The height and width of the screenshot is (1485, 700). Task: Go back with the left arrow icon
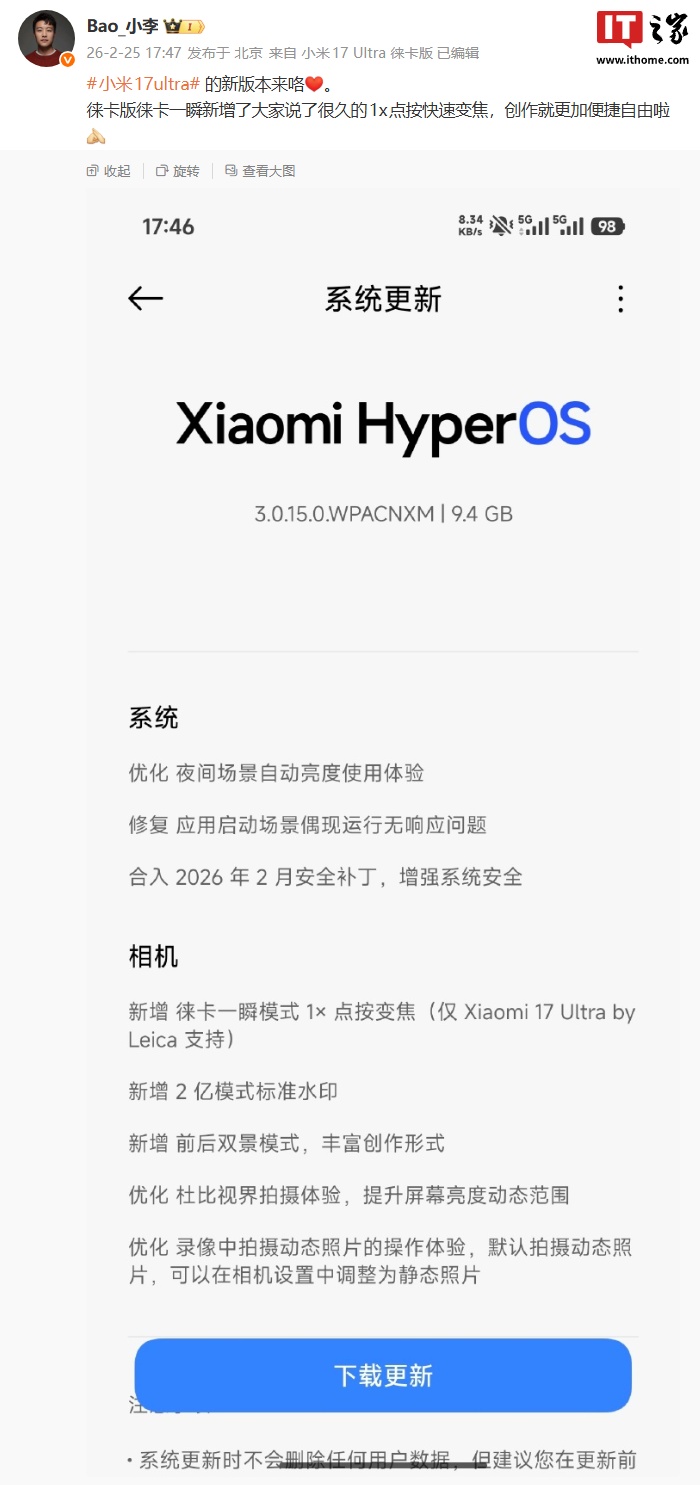tap(146, 298)
